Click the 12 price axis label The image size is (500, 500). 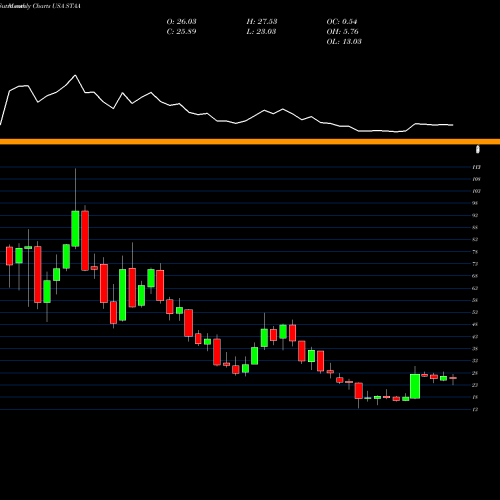(x=475, y=409)
